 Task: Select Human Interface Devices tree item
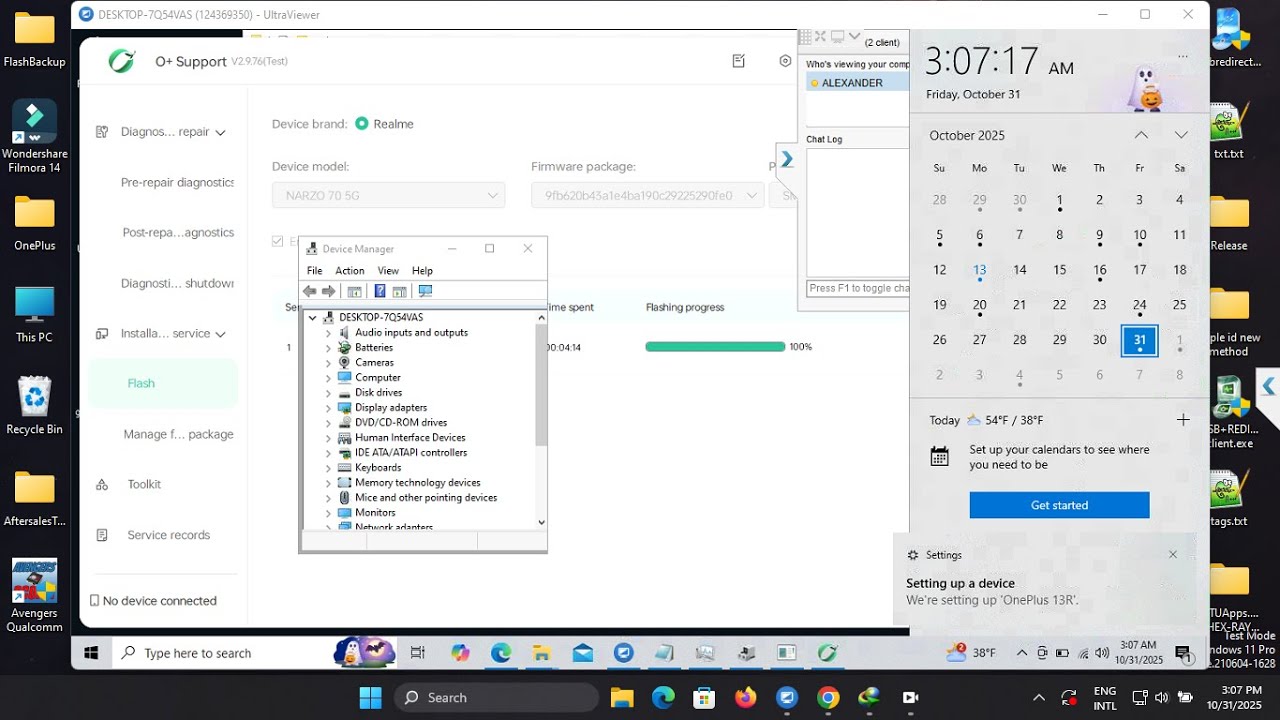click(x=410, y=438)
